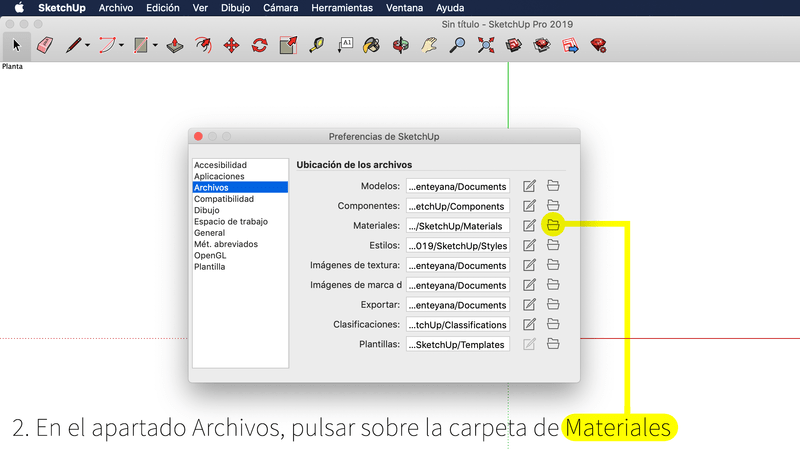Open the 3D Warehouse icon

(x=514, y=45)
